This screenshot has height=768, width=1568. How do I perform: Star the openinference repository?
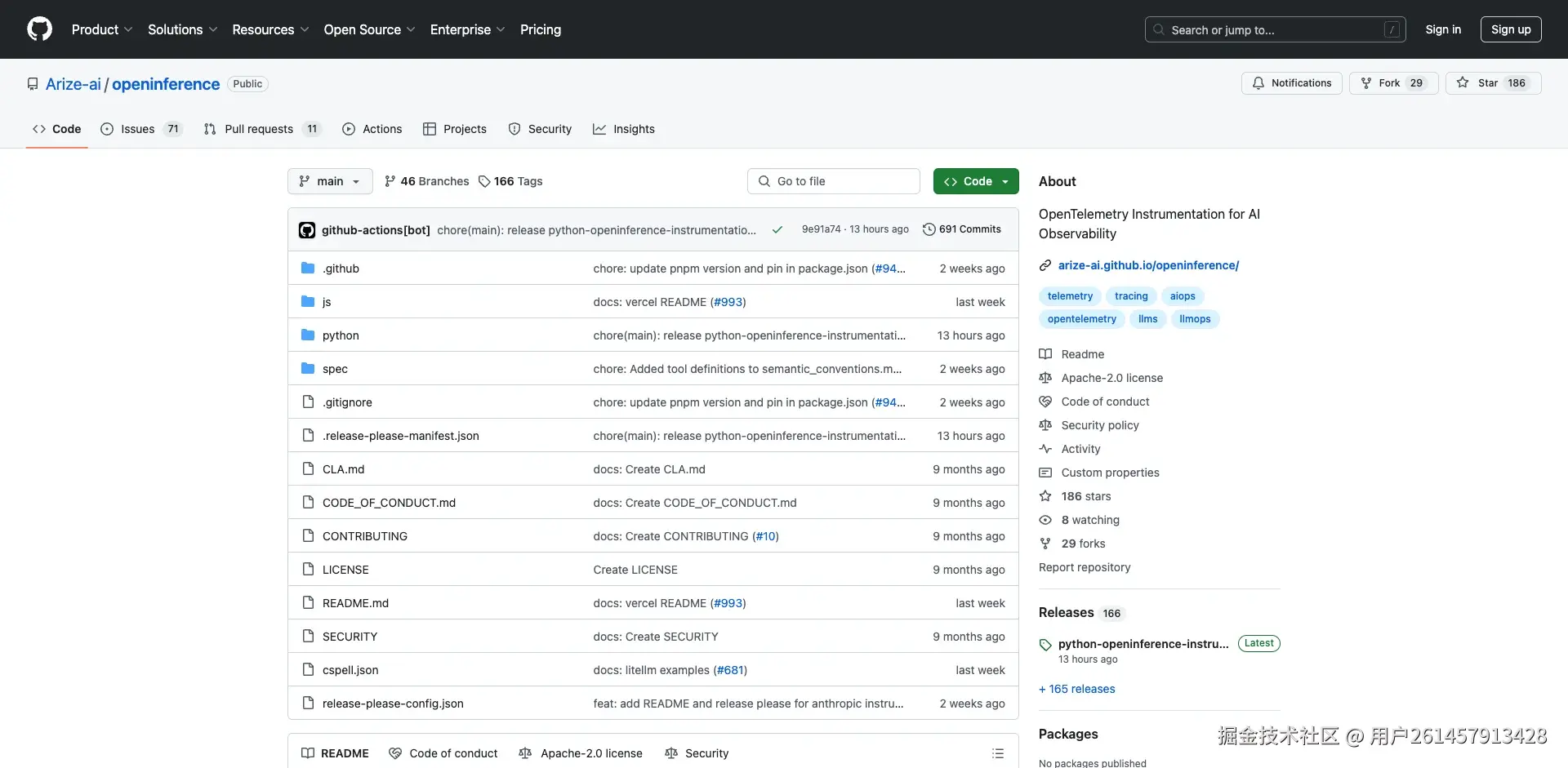pyautogui.click(x=1493, y=83)
